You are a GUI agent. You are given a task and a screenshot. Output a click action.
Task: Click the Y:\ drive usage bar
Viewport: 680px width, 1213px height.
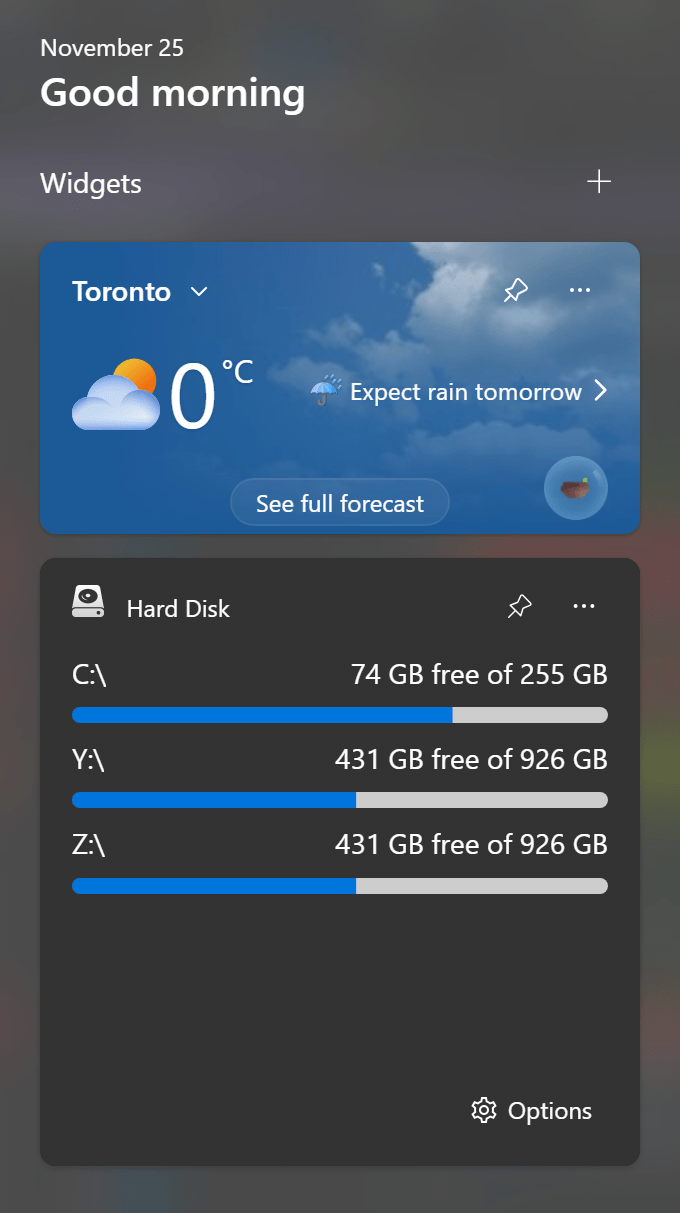(339, 799)
